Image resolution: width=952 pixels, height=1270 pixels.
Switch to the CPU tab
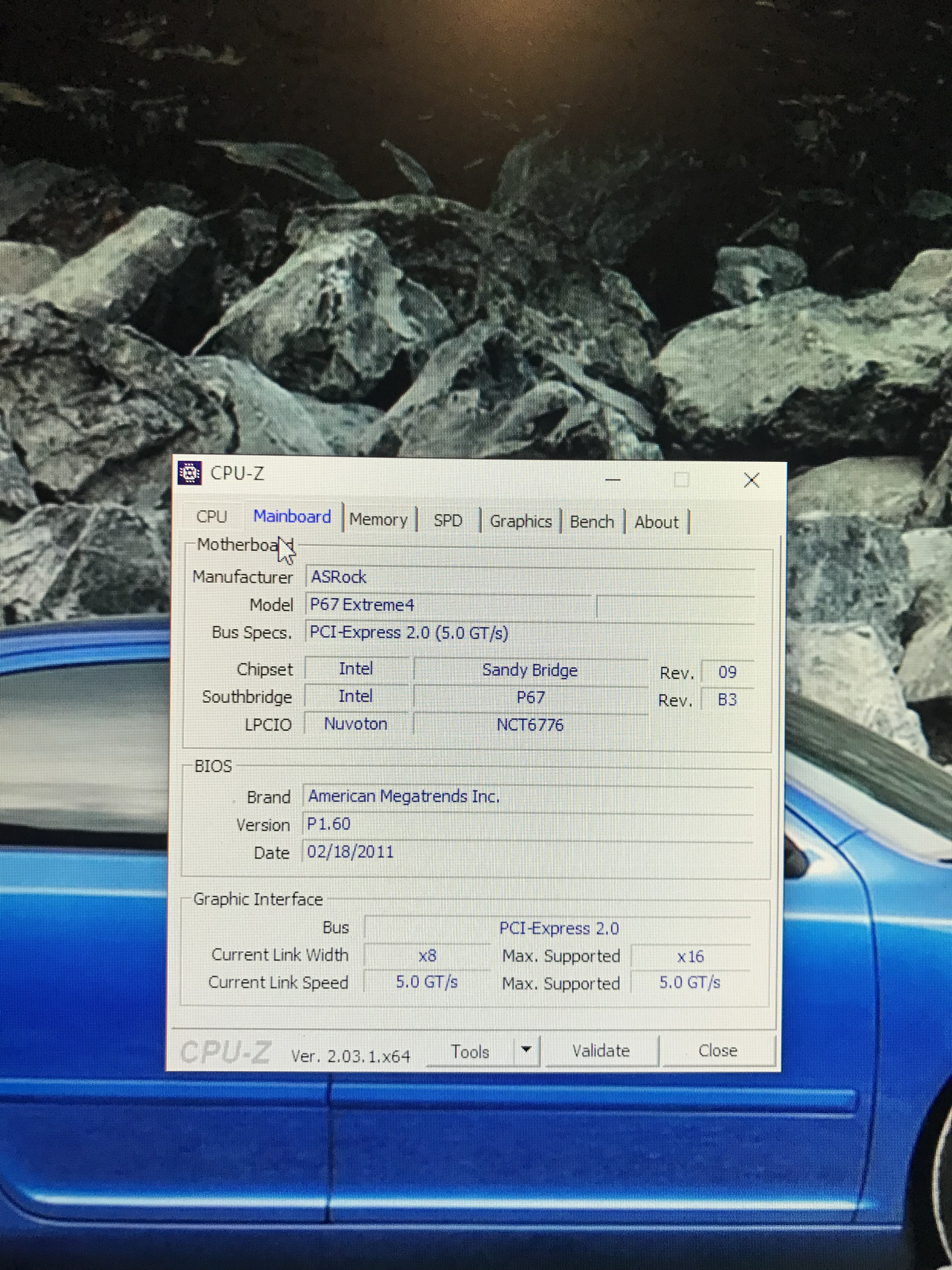(x=212, y=517)
